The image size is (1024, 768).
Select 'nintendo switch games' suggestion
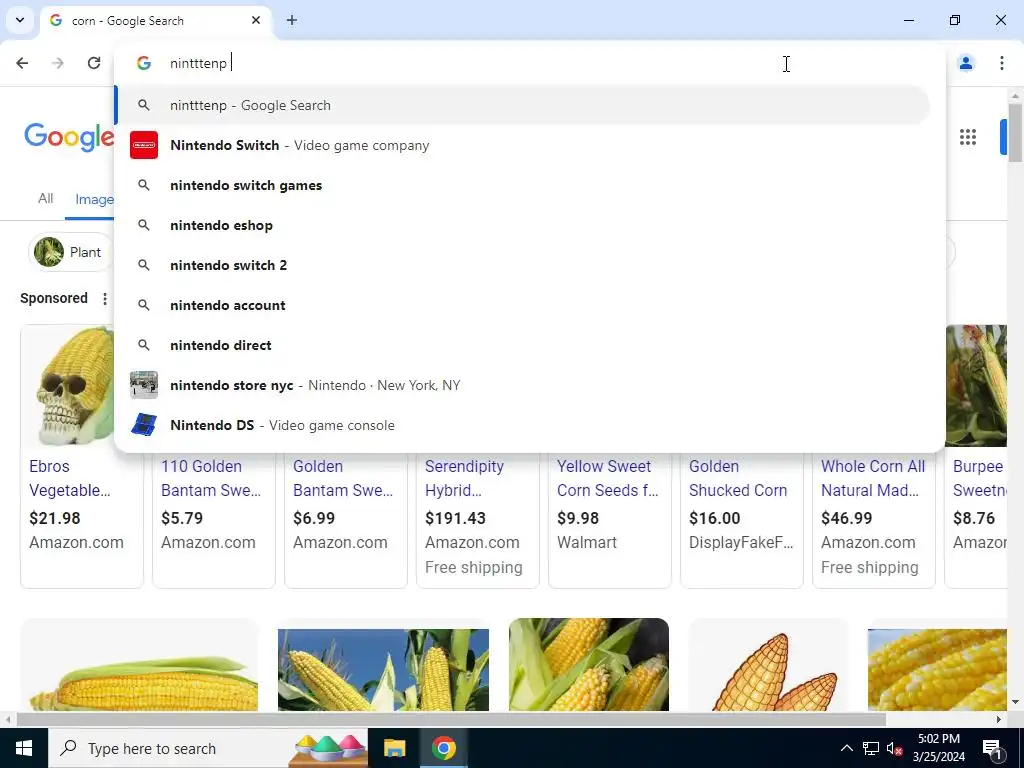tap(522, 185)
